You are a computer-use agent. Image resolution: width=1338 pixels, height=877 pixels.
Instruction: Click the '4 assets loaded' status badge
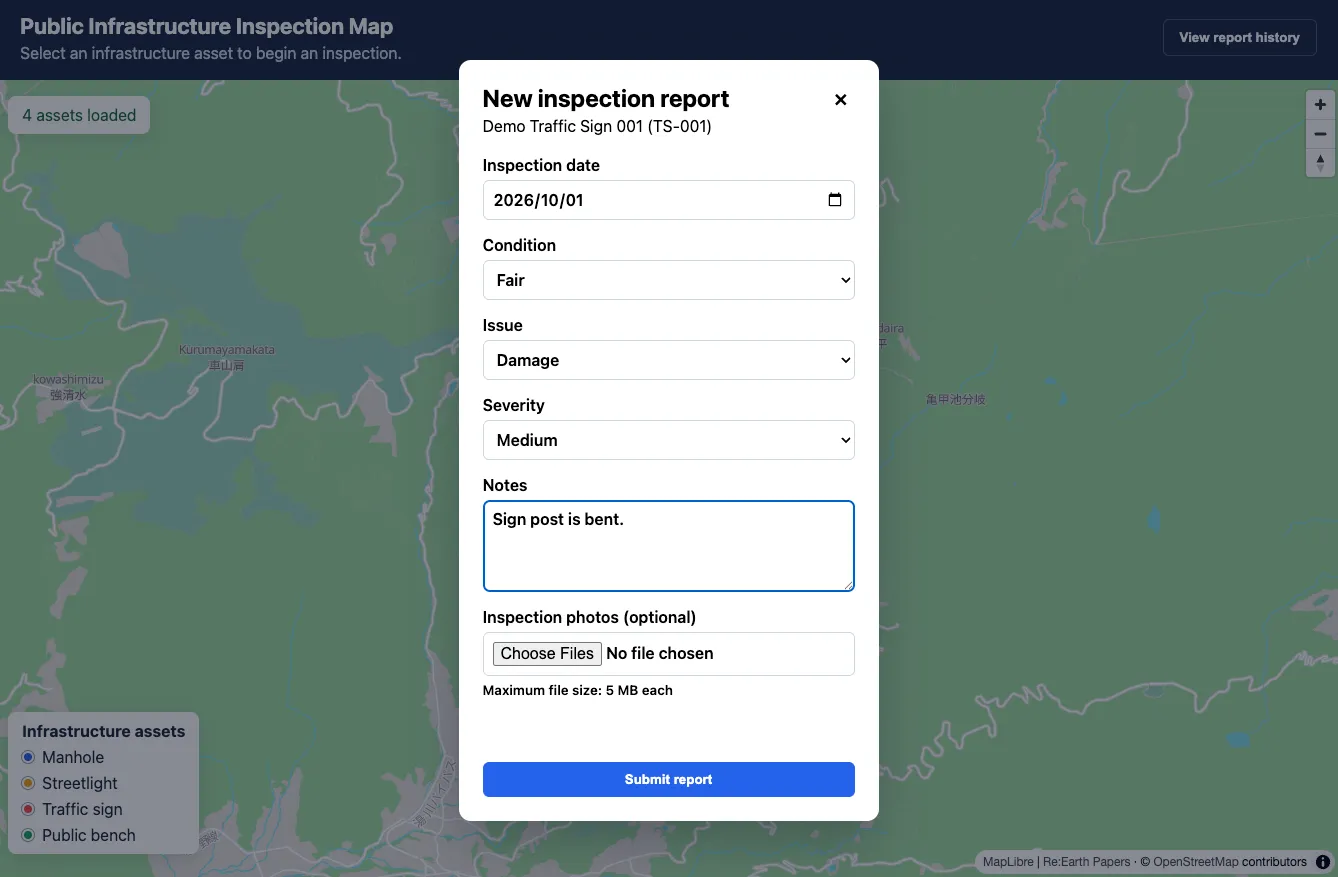pos(79,115)
